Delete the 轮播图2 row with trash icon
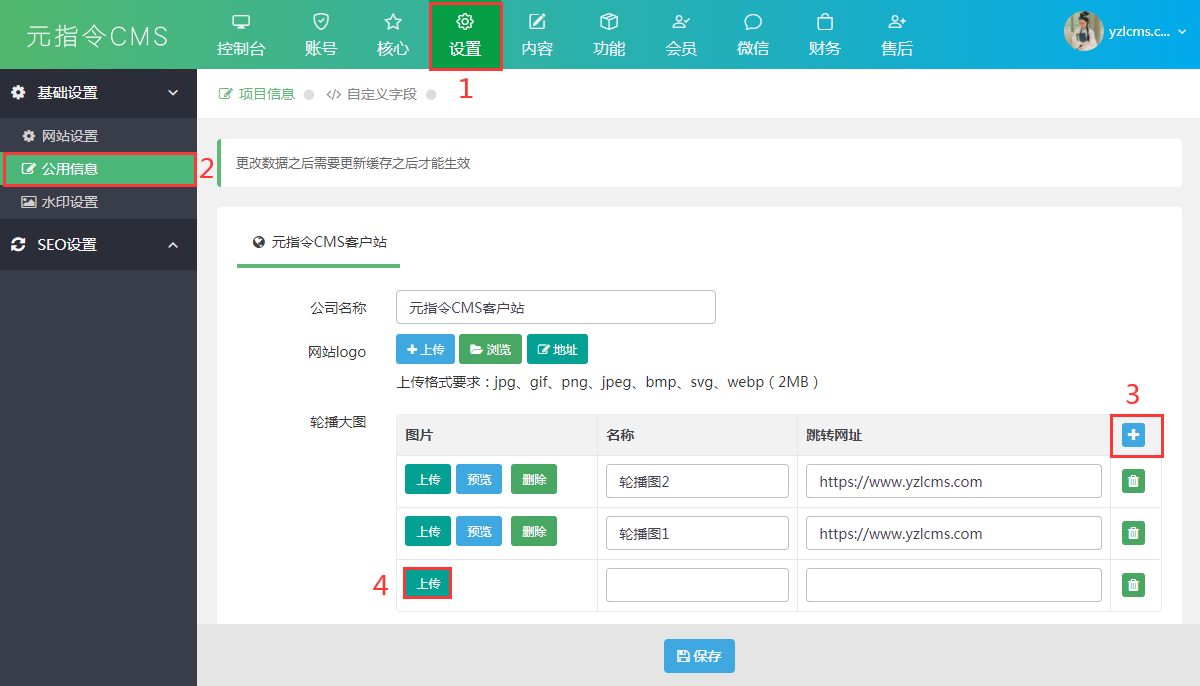Image resolution: width=1200 pixels, height=686 pixels. 1133,481
